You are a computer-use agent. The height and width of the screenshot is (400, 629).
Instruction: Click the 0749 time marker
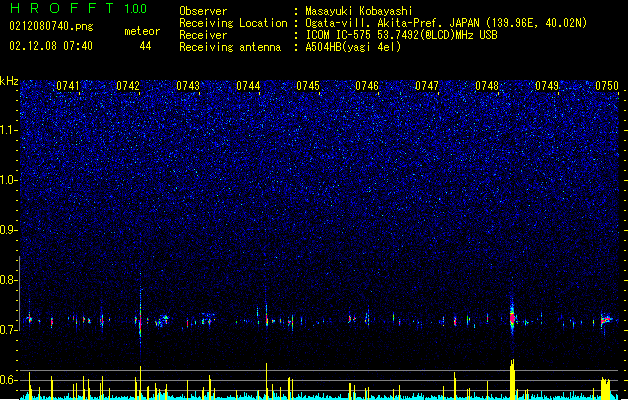tap(547, 86)
